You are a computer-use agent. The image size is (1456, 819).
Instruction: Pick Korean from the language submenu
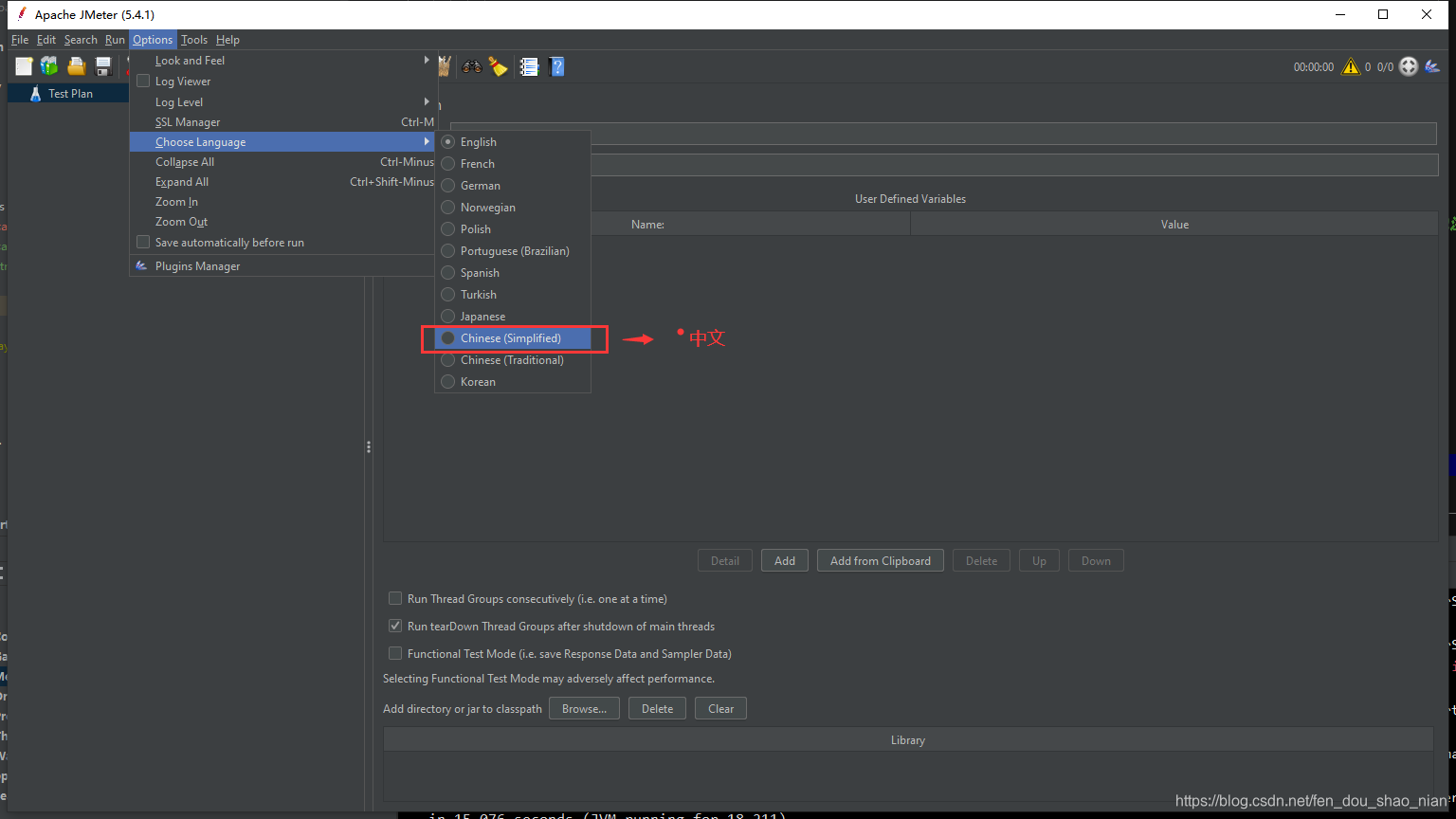513,382
